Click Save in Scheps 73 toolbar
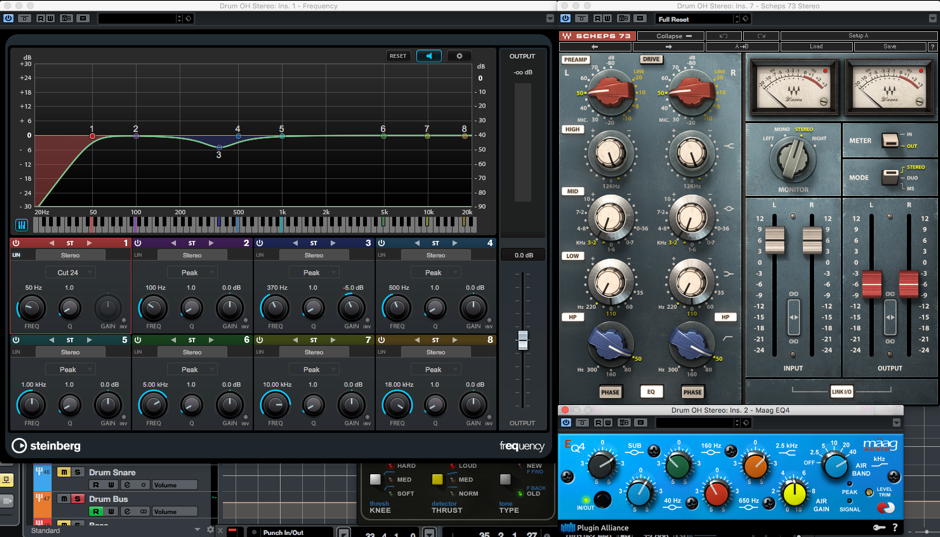 click(889, 46)
